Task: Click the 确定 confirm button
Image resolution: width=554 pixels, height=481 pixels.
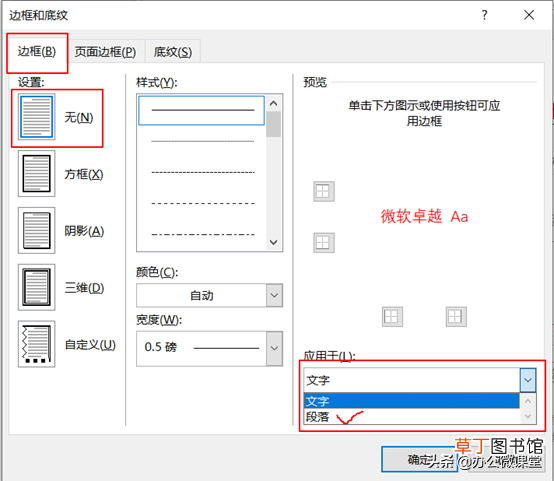Action: (419, 459)
